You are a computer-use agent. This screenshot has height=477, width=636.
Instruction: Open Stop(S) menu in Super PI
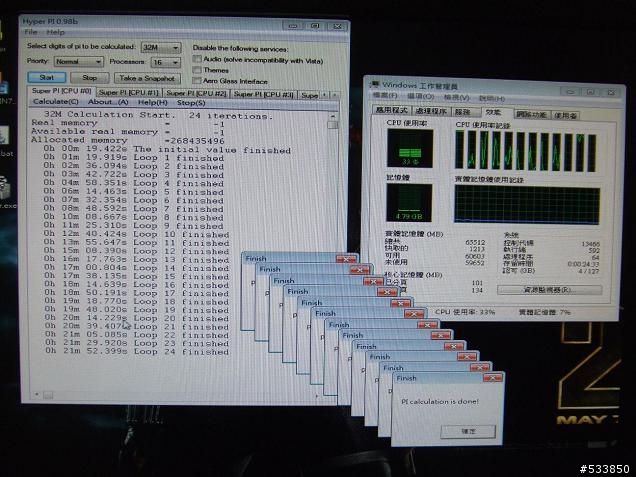pos(191,103)
